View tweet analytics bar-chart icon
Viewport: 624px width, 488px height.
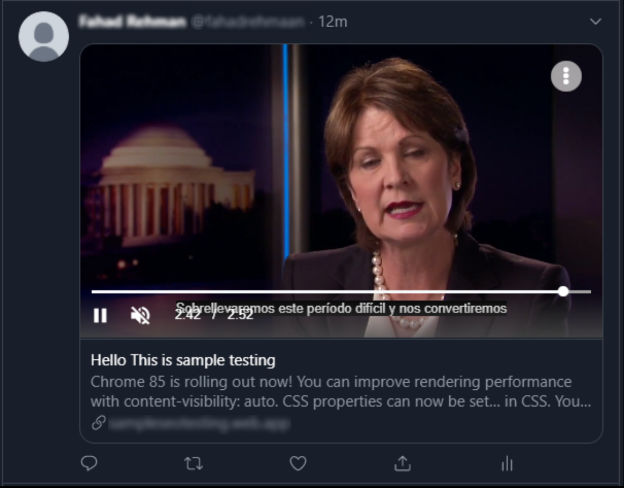507,463
